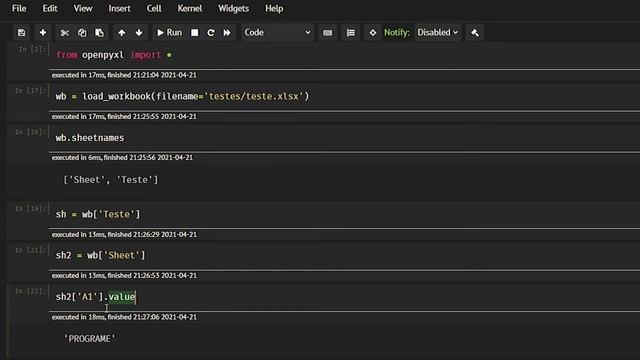Viewport: 640px width, 360px height.
Task: Click the sh2 = wb['Sheet'] cell
Action: point(345,256)
